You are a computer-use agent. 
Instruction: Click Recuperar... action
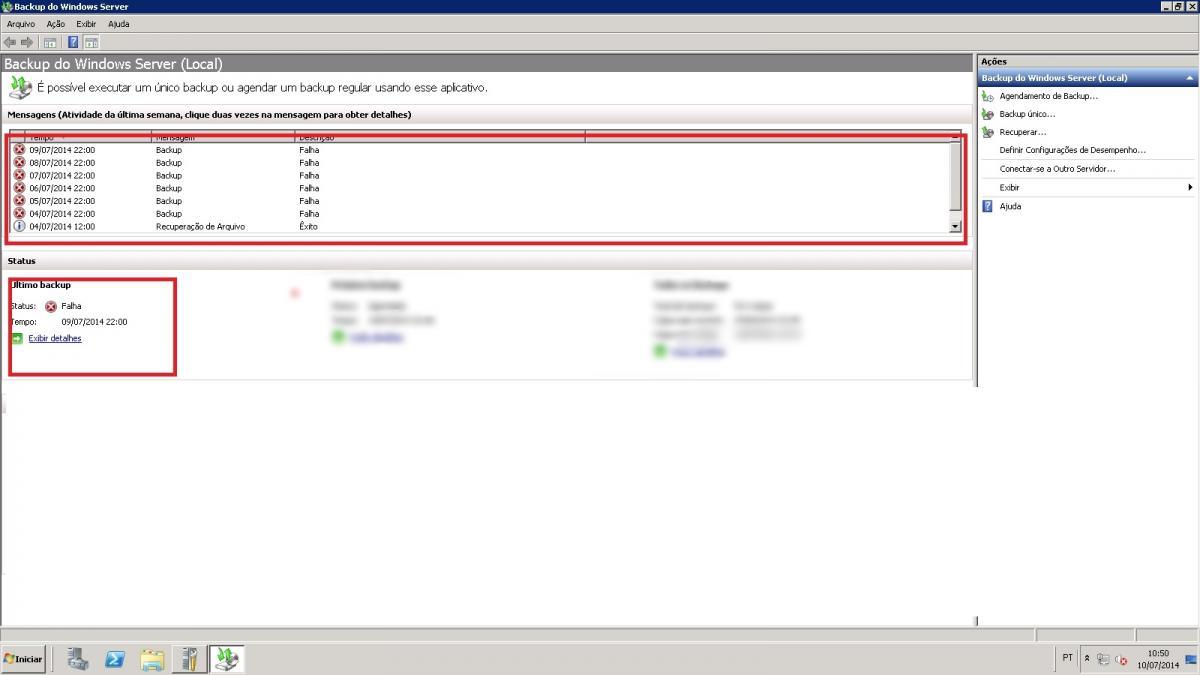coord(1023,132)
